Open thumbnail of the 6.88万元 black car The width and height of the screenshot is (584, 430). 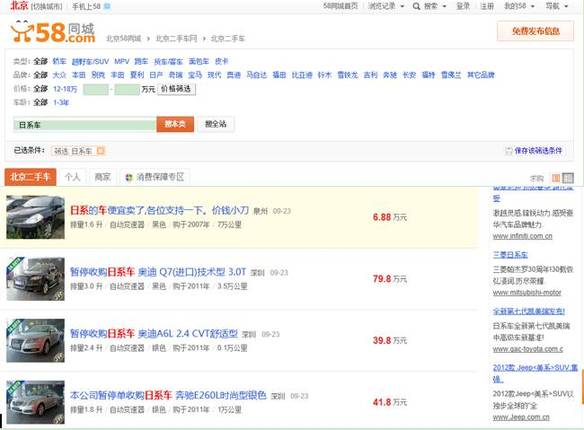(35, 217)
